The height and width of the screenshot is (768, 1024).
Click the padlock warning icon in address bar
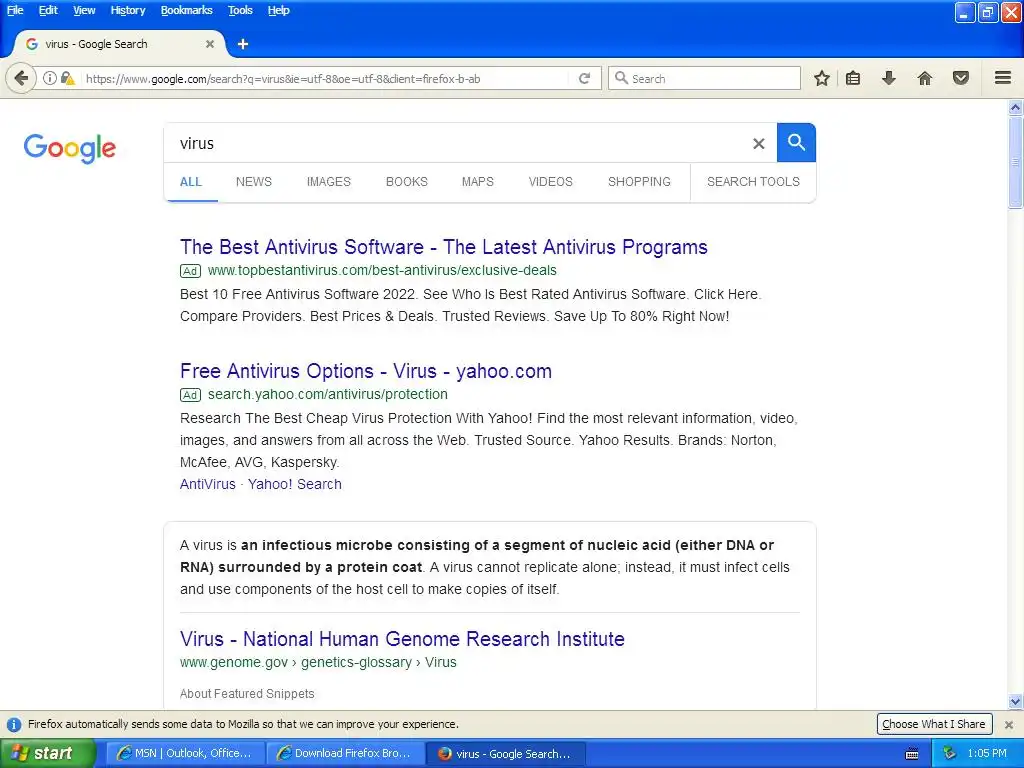pos(67,78)
